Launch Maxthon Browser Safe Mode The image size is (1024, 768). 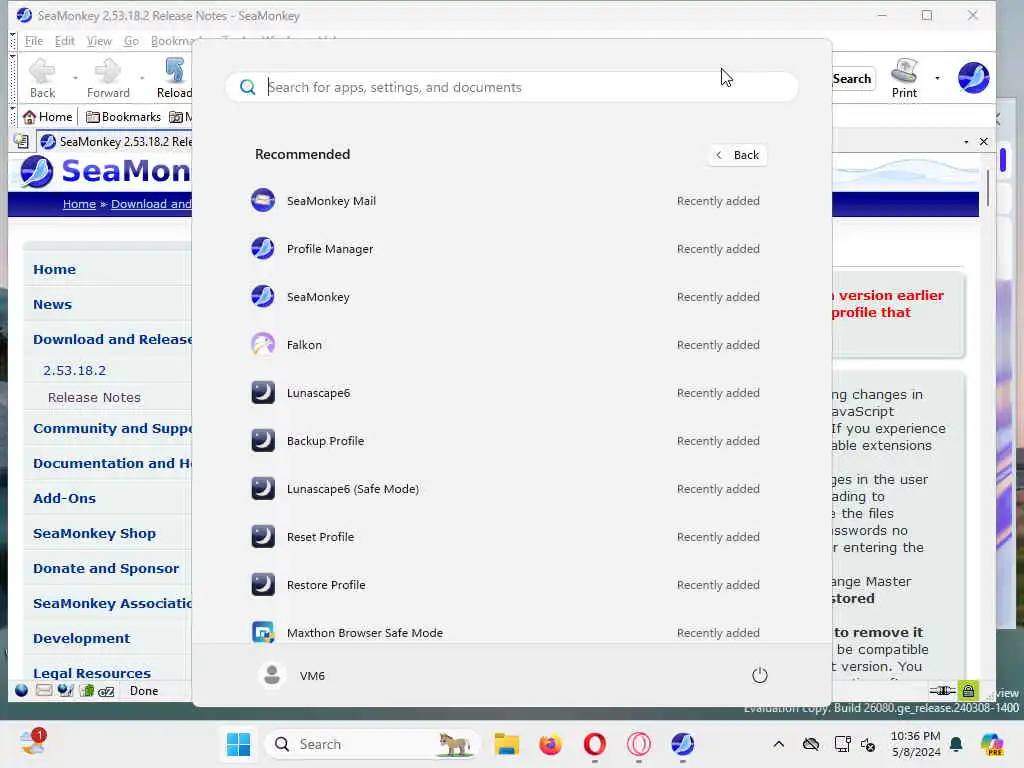pos(507,632)
